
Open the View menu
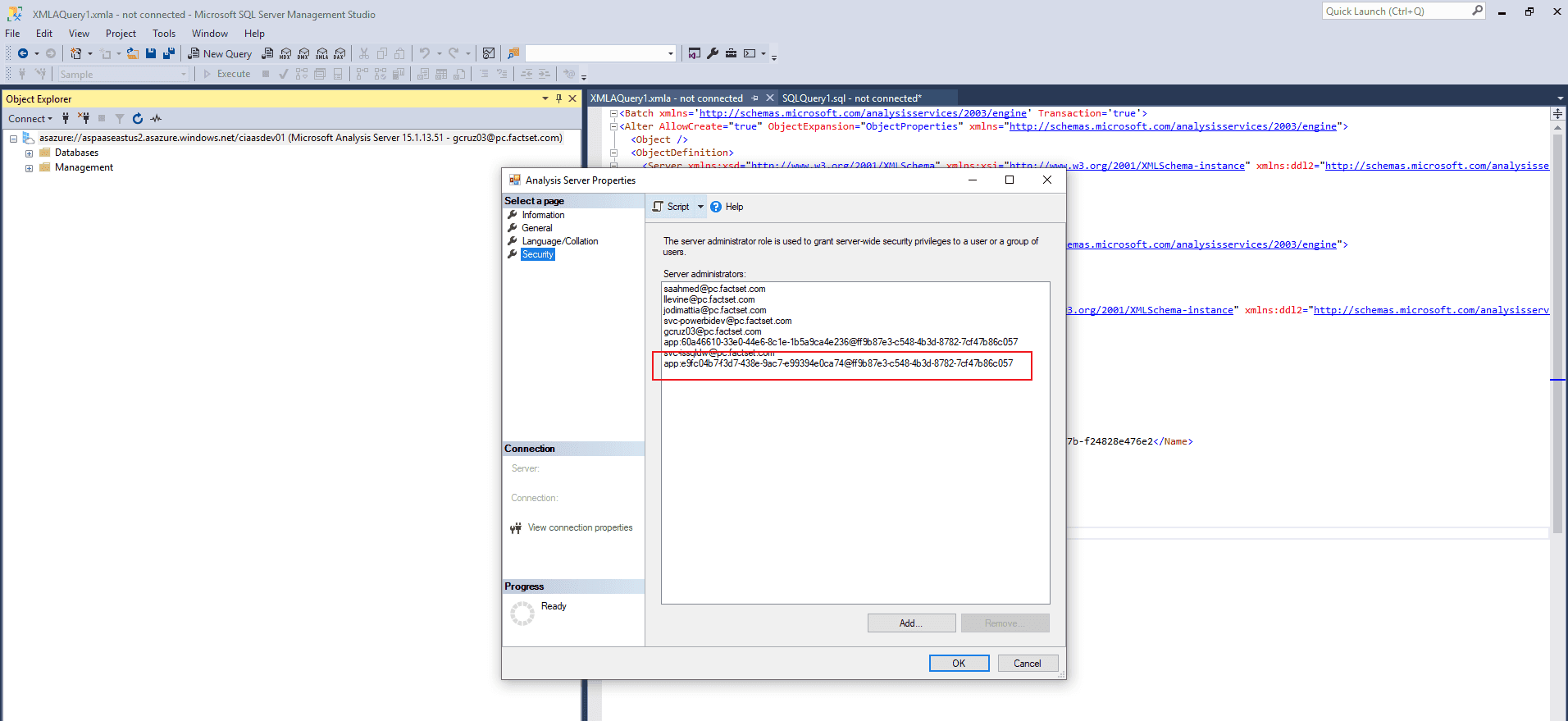coord(79,34)
